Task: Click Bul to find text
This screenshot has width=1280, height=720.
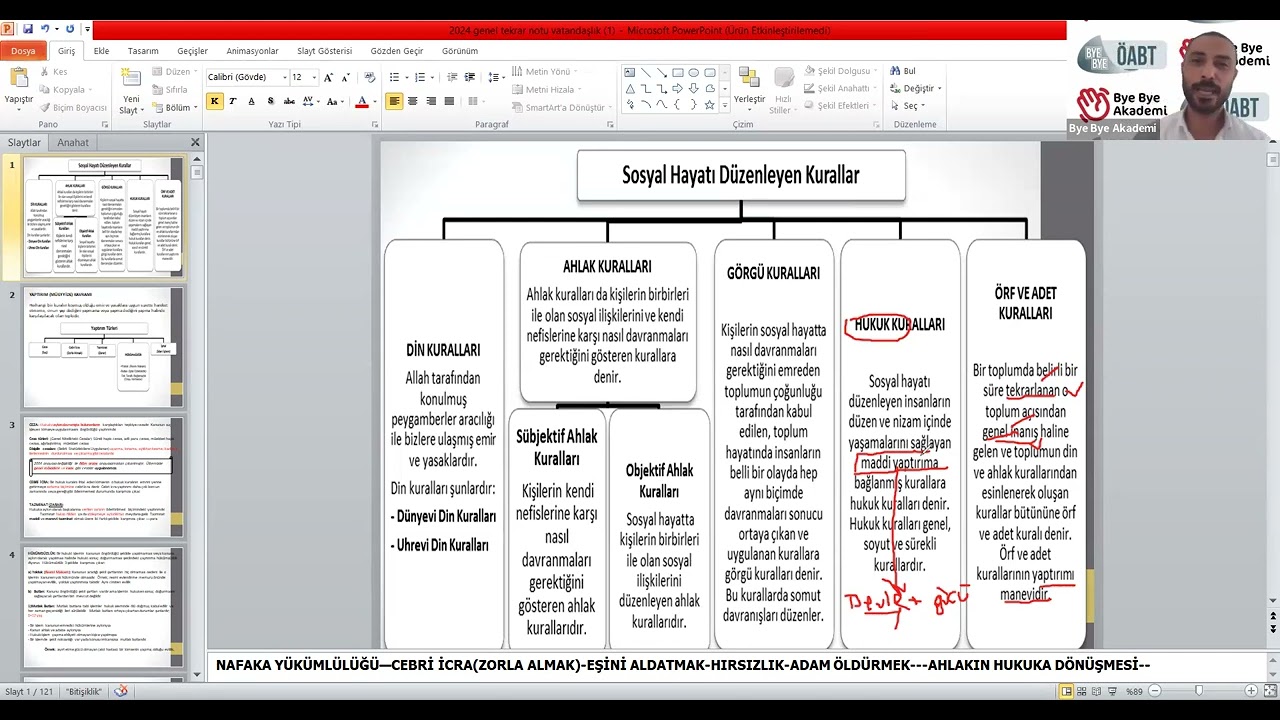Action: 902,71
